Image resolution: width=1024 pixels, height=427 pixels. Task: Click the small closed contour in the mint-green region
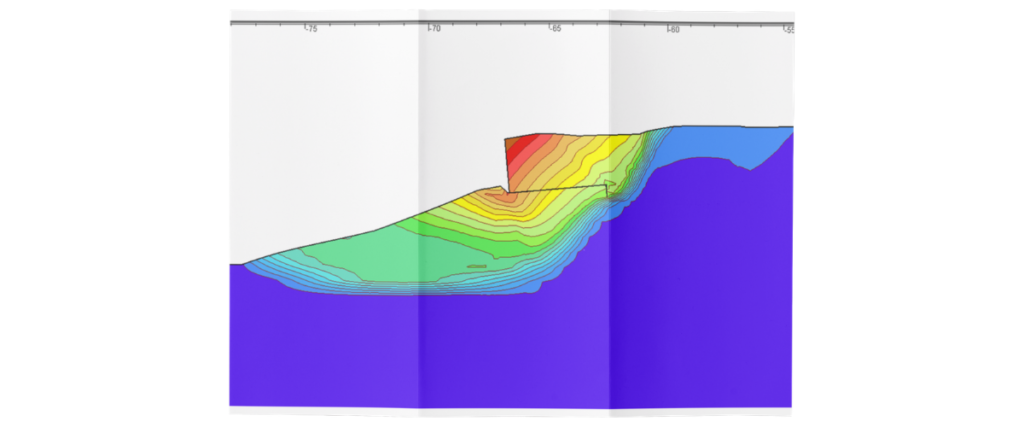click(x=477, y=266)
